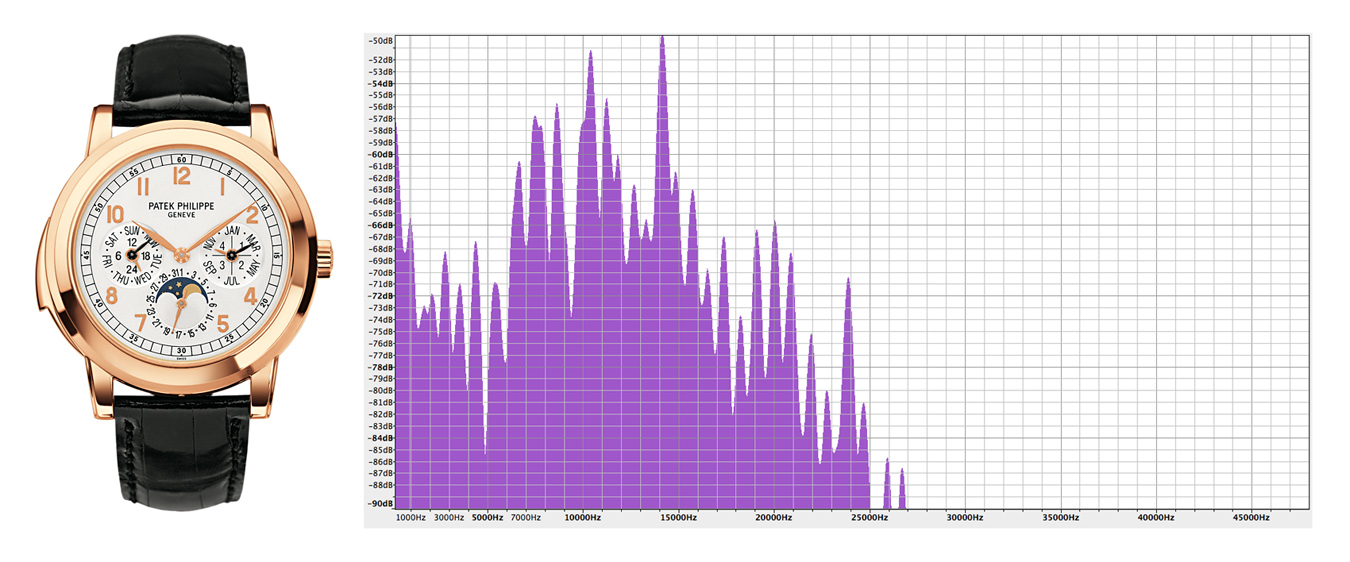Click the -62dB axis label
This screenshot has height=562, width=1350.
tap(381, 177)
